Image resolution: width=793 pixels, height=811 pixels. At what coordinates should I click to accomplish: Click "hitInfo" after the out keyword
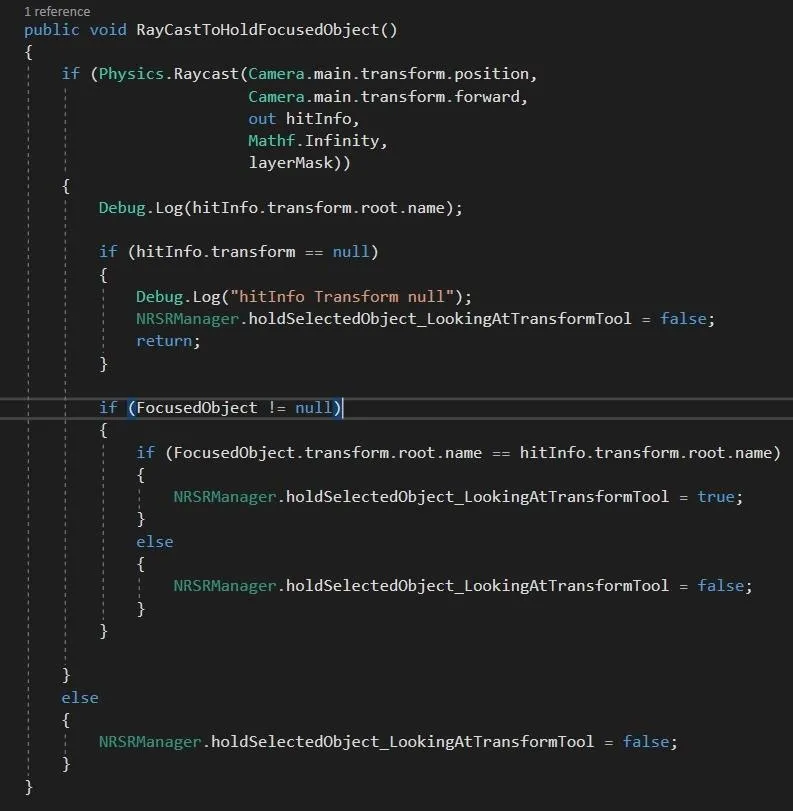point(318,119)
